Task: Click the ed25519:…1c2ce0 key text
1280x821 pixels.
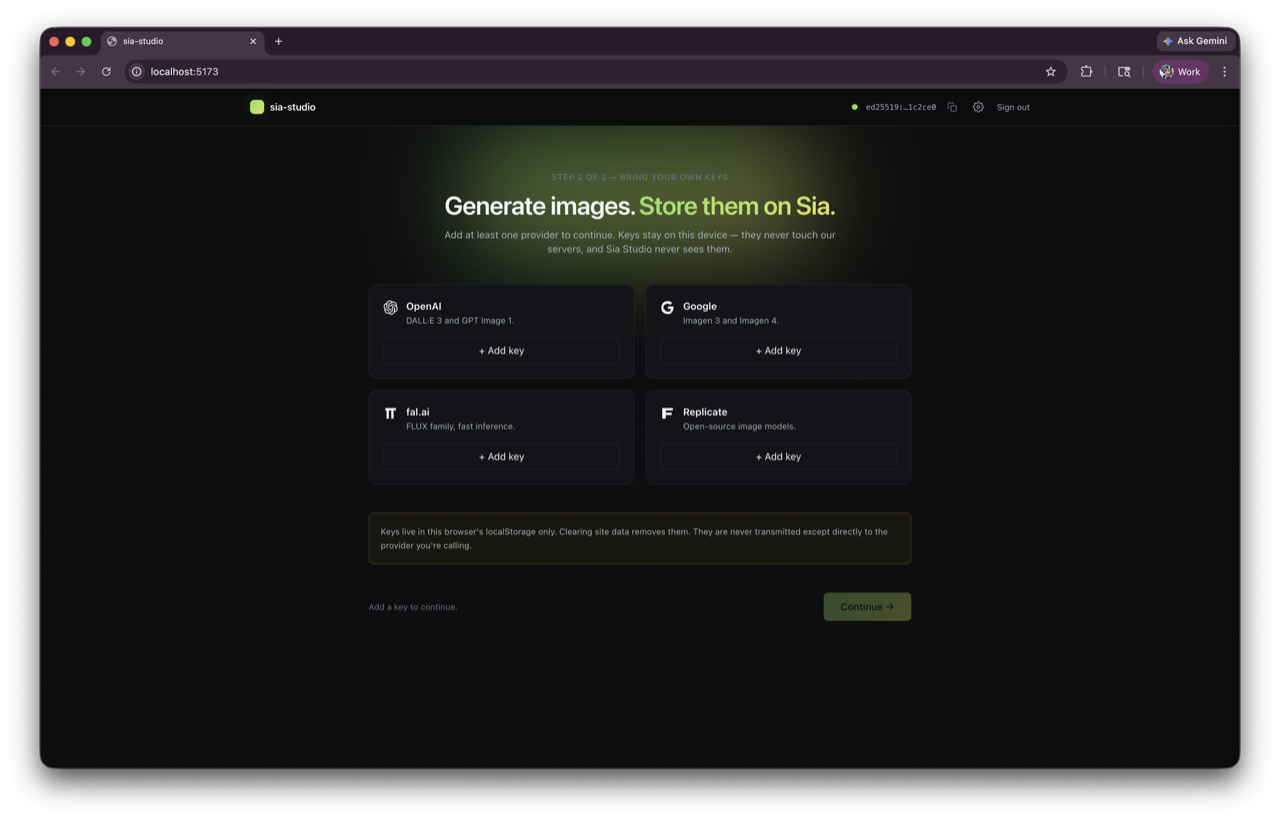Action: coord(901,107)
